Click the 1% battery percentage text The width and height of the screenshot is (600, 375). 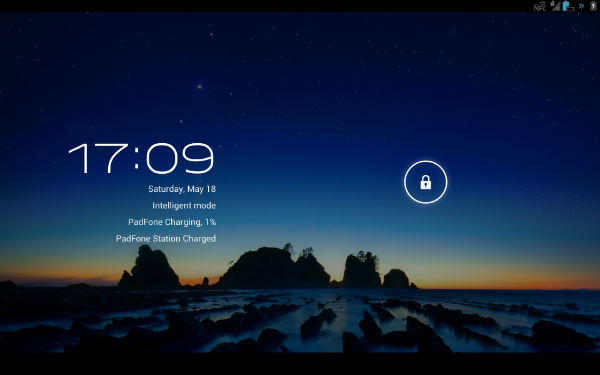tap(210, 222)
